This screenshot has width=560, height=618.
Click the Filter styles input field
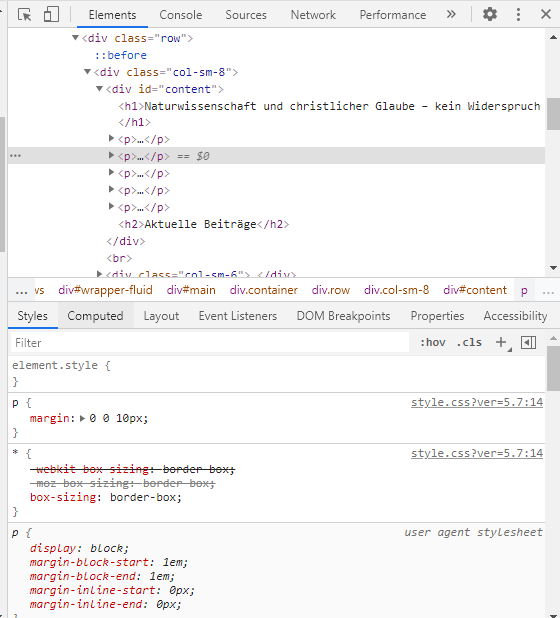click(x=210, y=343)
